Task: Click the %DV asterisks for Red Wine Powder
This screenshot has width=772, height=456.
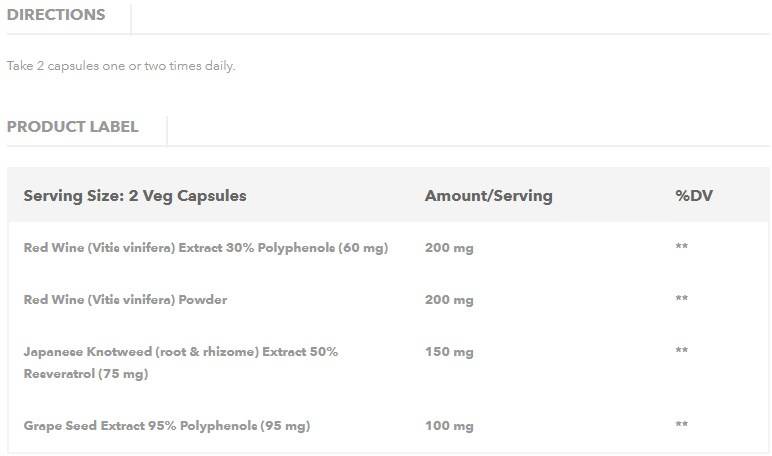Action: tap(682, 299)
